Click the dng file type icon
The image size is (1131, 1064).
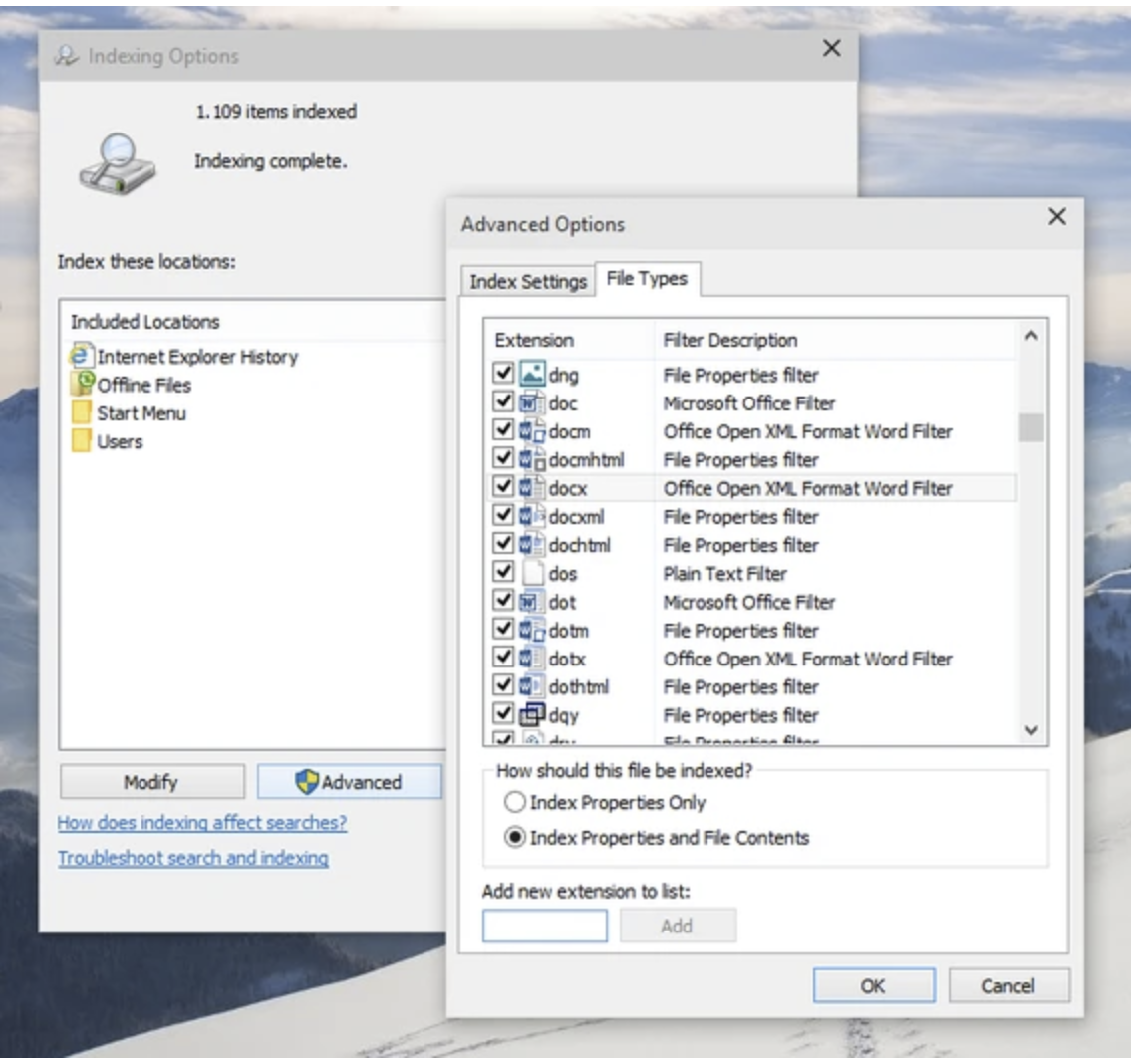[532, 374]
